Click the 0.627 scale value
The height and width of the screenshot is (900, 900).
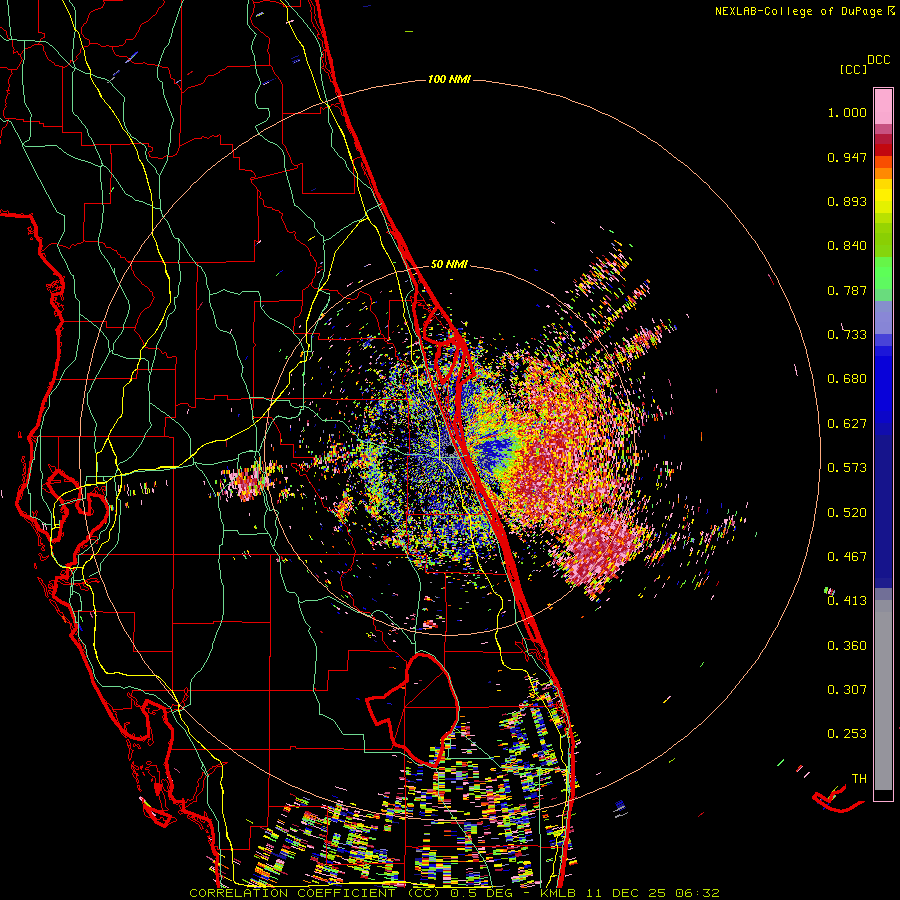point(847,424)
